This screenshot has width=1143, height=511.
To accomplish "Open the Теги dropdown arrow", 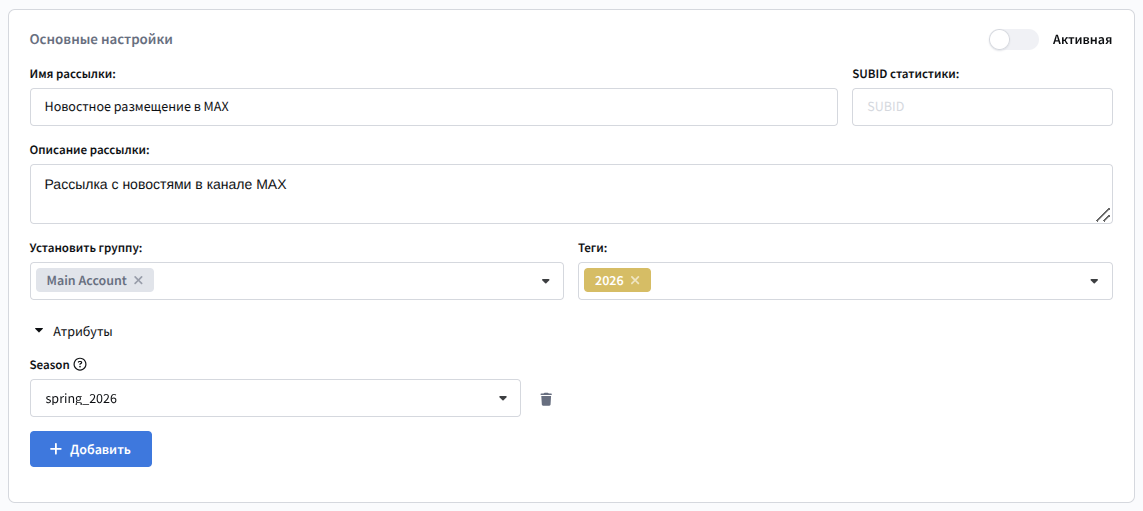I will click(x=1094, y=281).
